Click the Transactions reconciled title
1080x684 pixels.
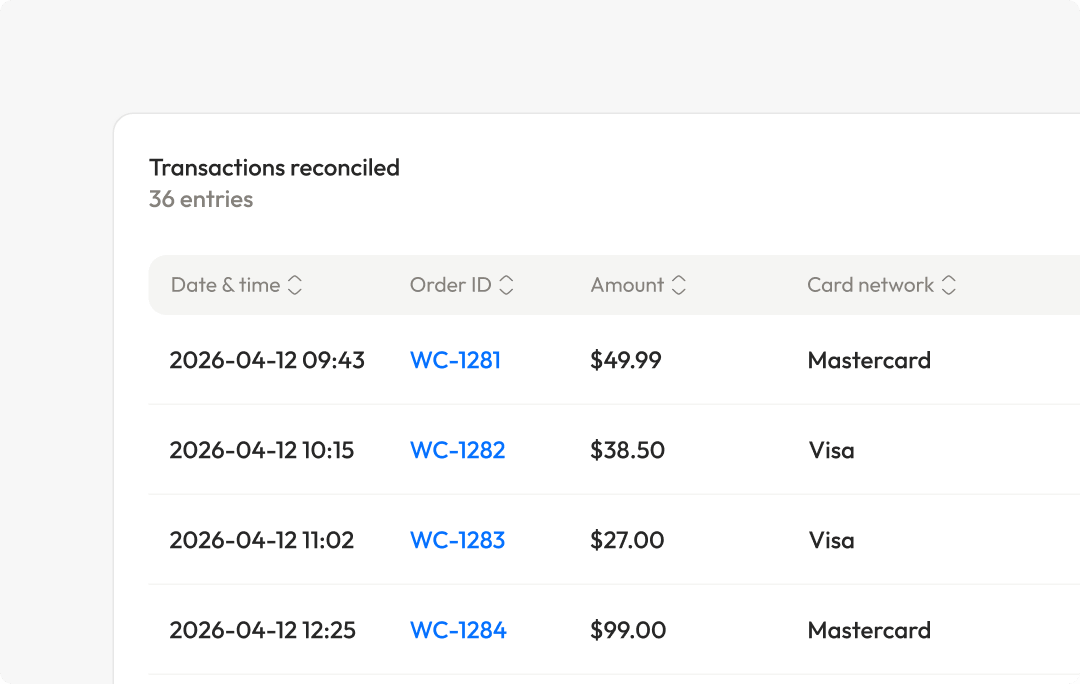(x=274, y=167)
